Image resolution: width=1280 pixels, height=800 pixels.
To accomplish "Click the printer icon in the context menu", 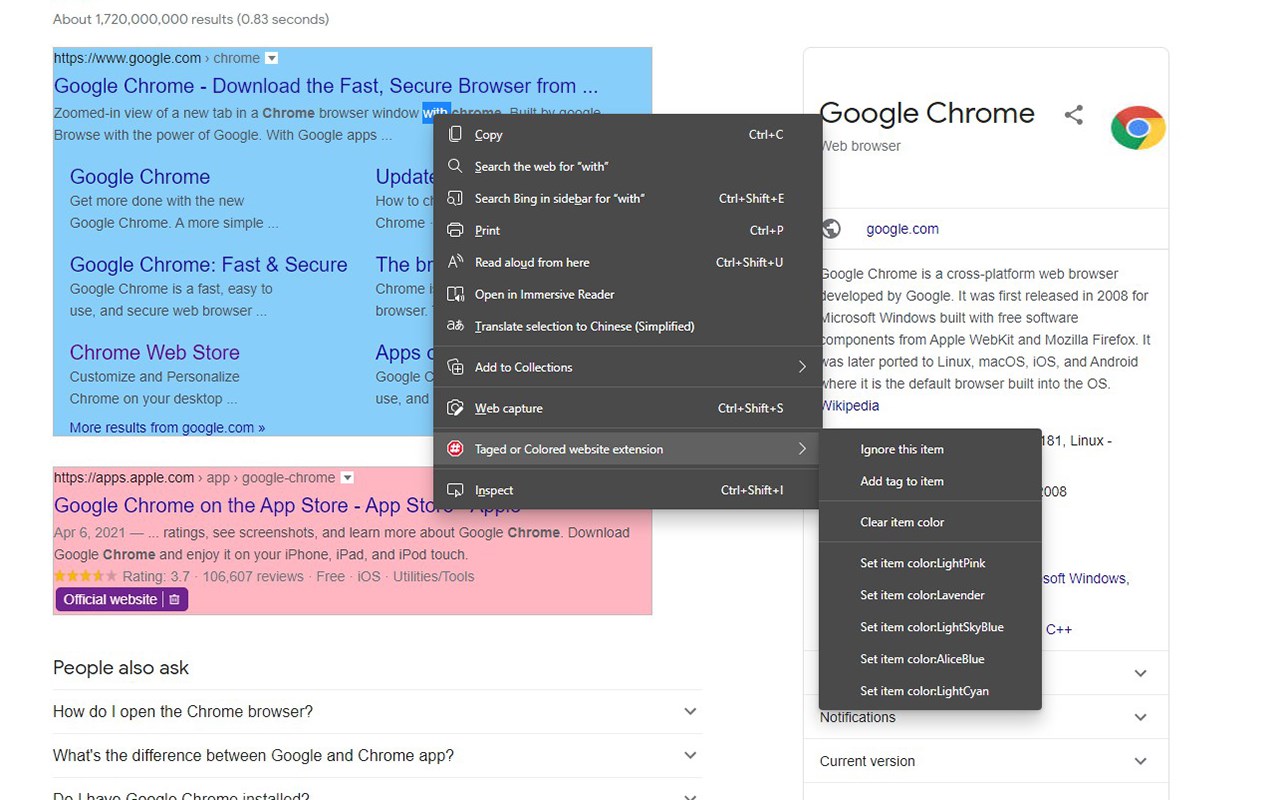I will [x=455, y=230].
